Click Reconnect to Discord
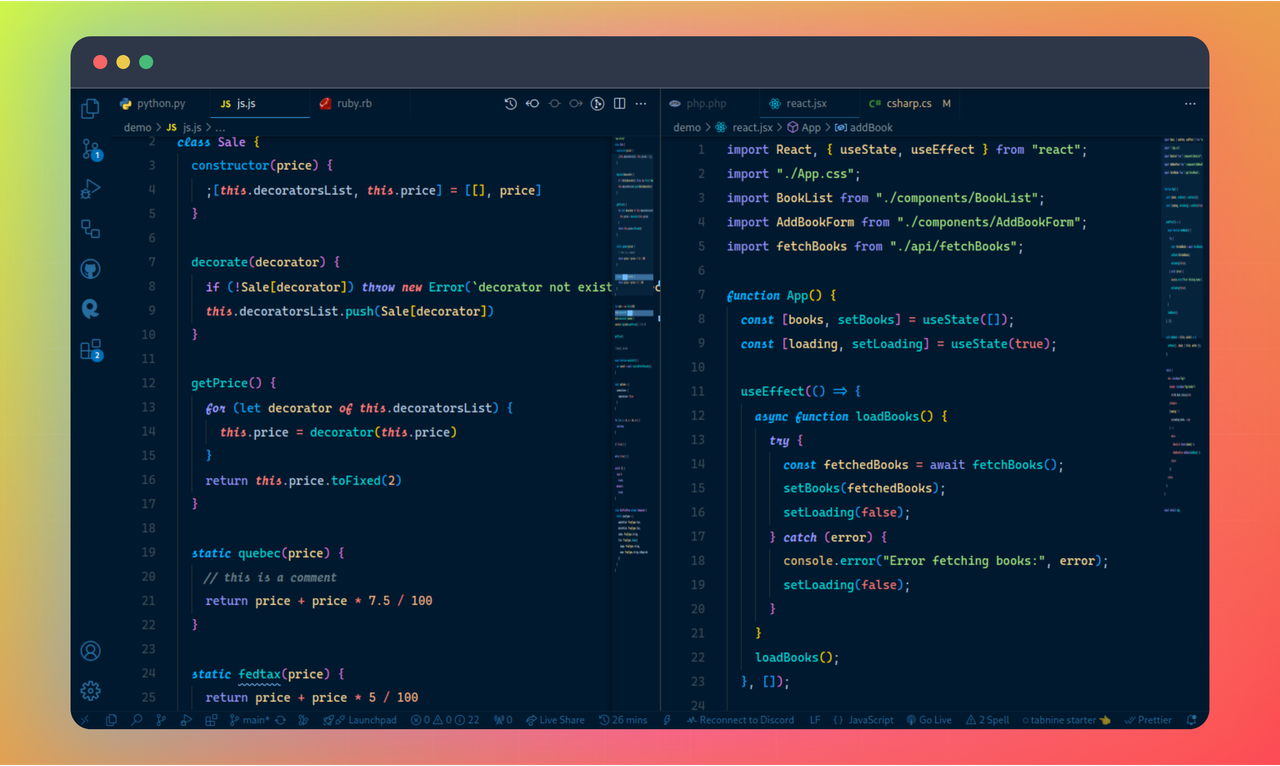1280x766 pixels. tap(740, 720)
